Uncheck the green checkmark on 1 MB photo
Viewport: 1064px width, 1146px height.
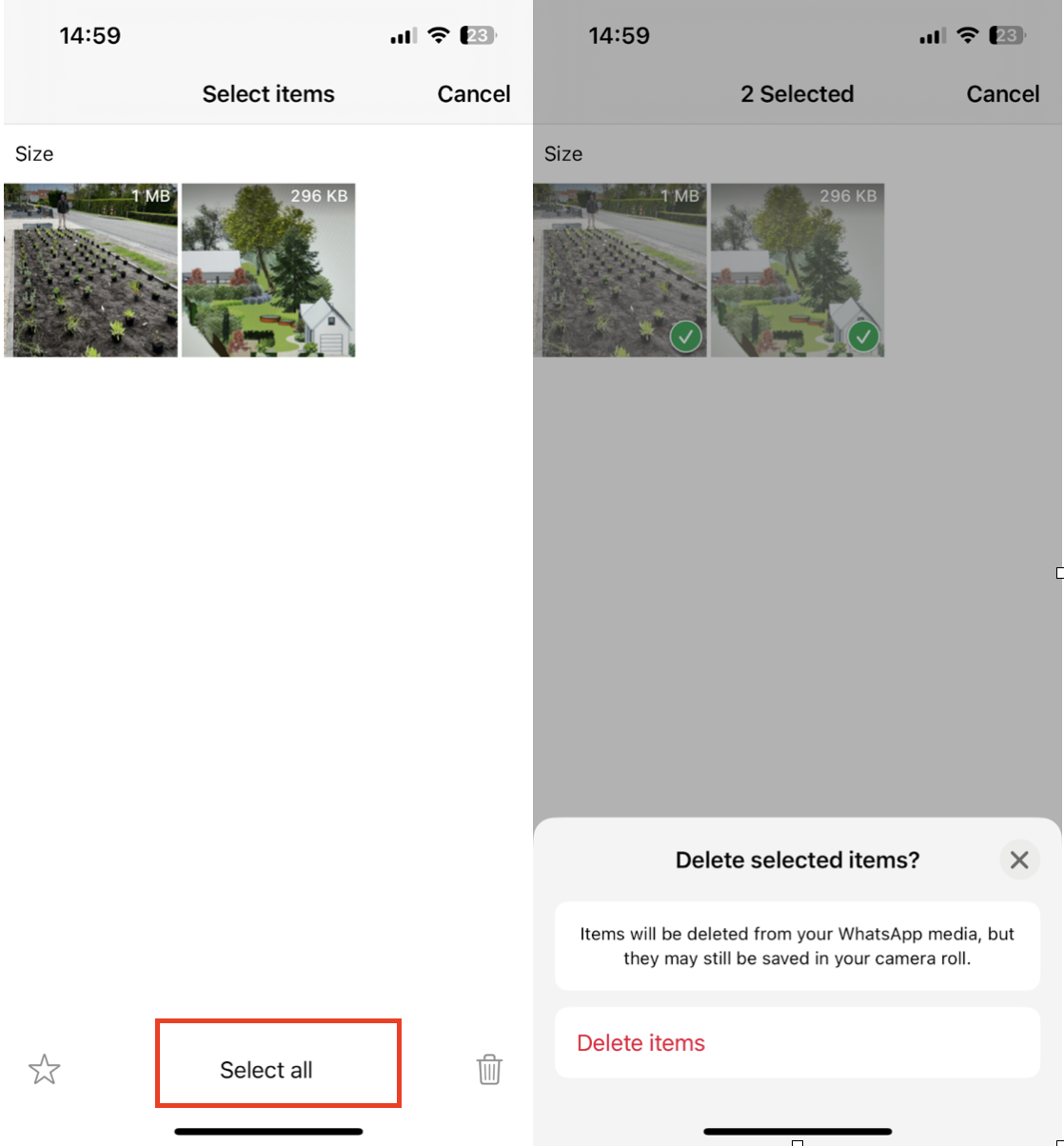[x=685, y=336]
